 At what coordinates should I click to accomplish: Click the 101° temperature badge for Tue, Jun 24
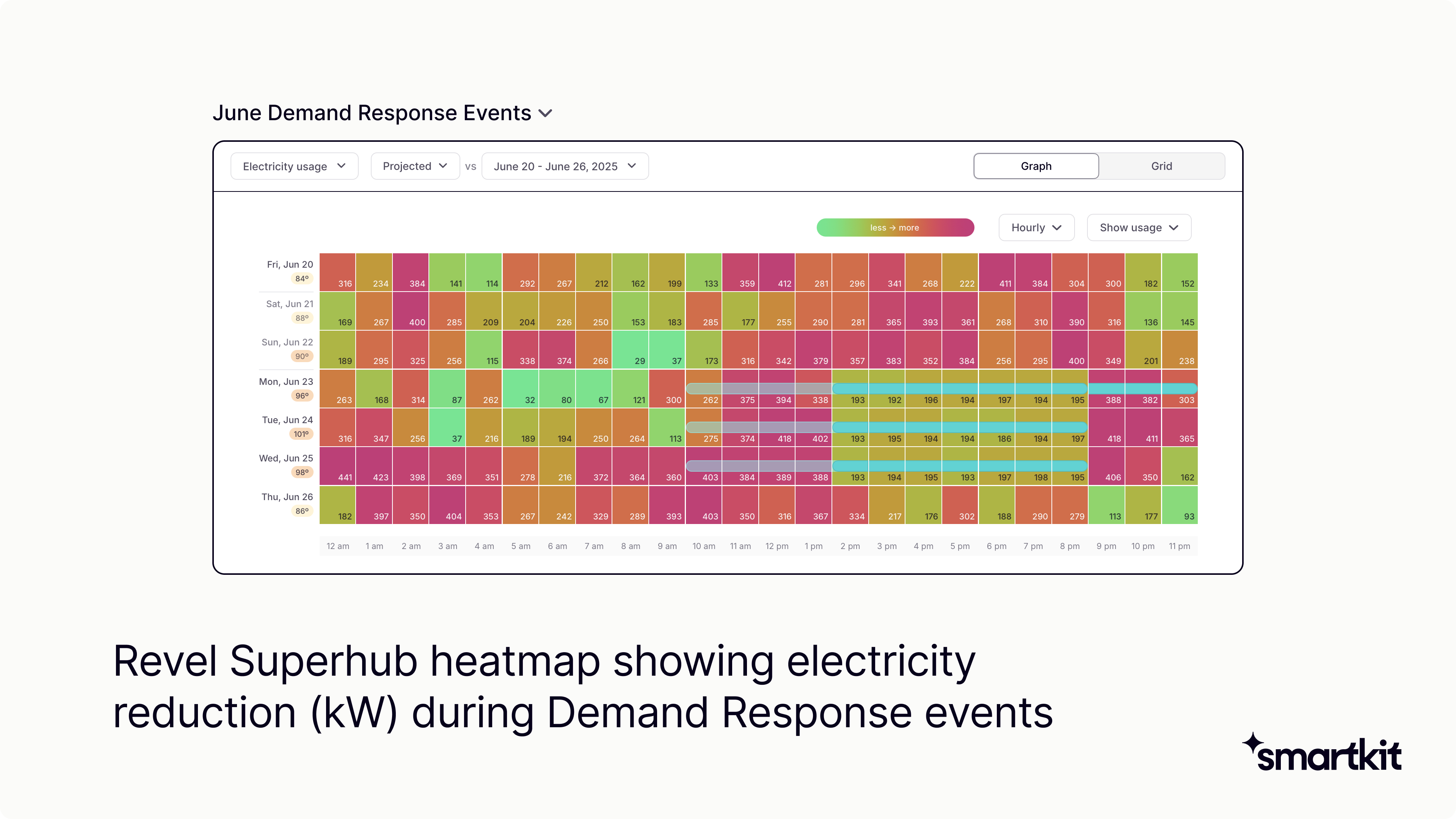pos(301,434)
